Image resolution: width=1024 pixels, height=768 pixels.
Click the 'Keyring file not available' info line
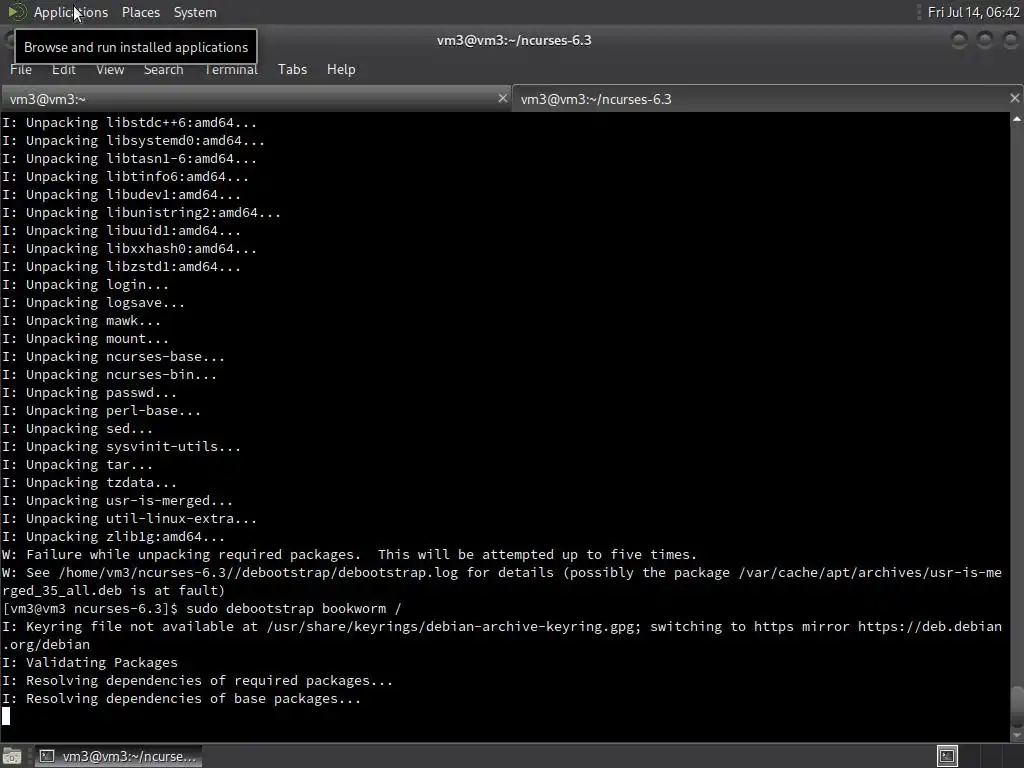(x=502, y=635)
